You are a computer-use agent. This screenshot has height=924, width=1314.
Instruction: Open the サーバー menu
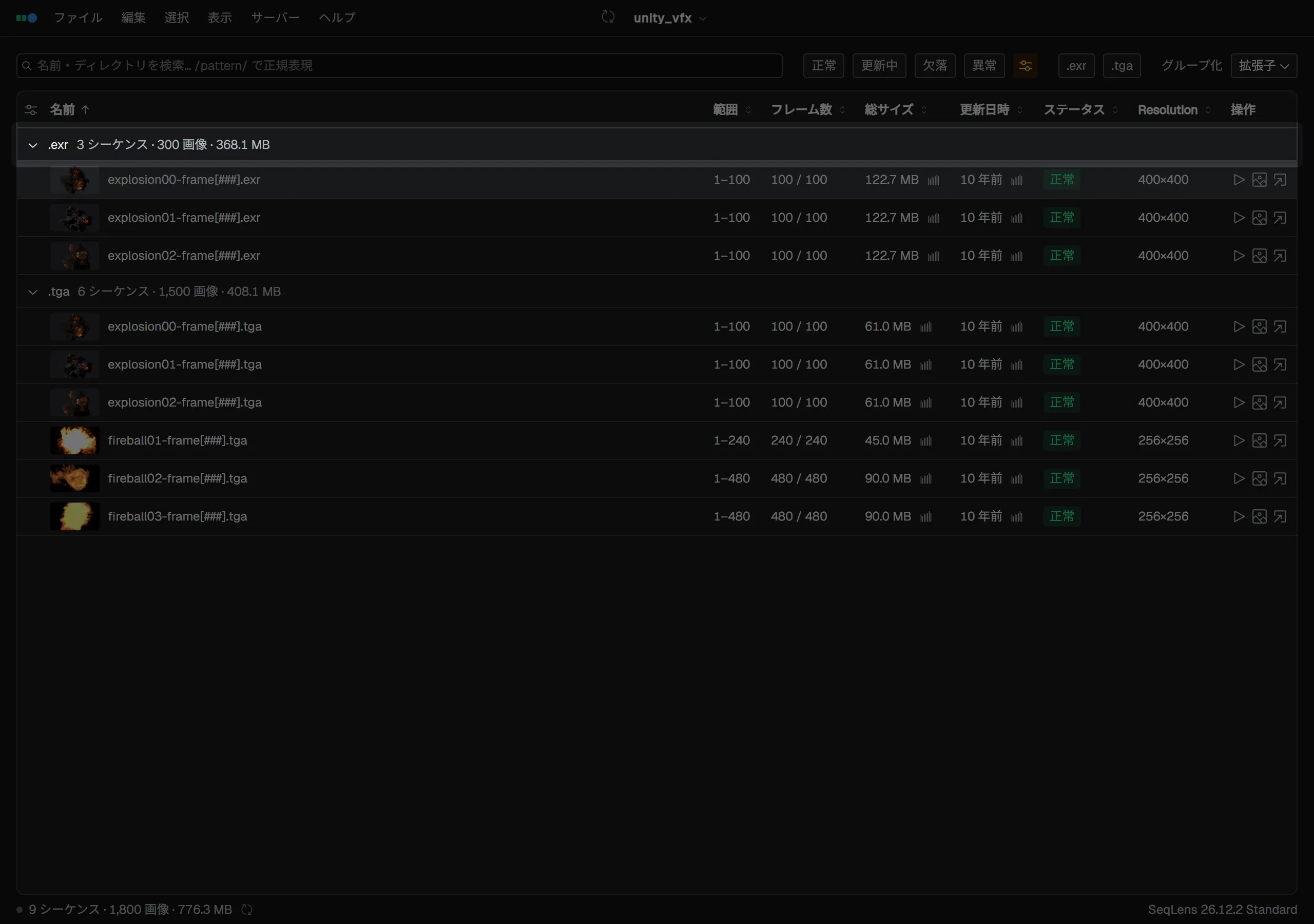[275, 18]
